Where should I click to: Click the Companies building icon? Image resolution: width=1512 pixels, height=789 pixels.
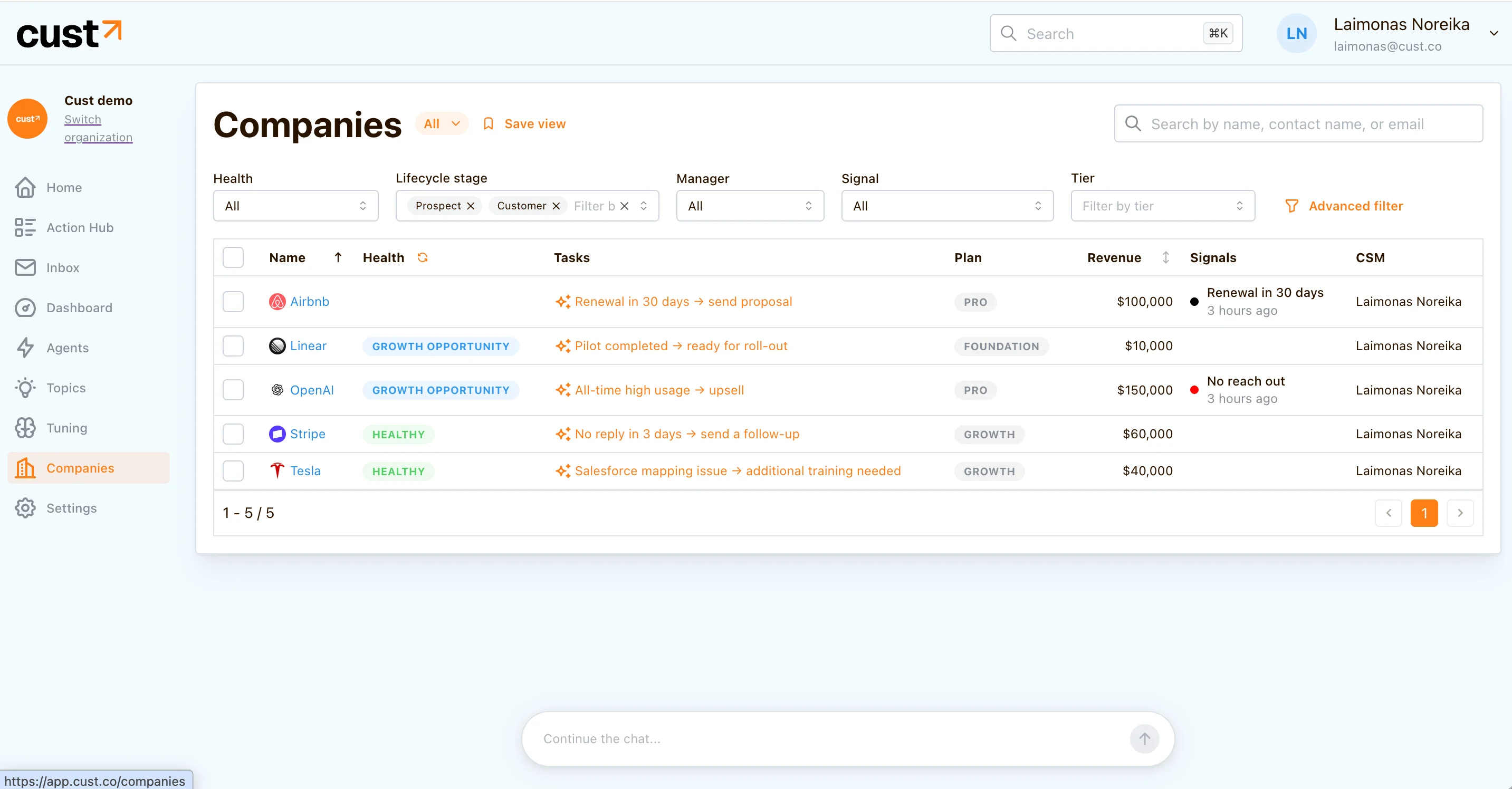pos(25,468)
